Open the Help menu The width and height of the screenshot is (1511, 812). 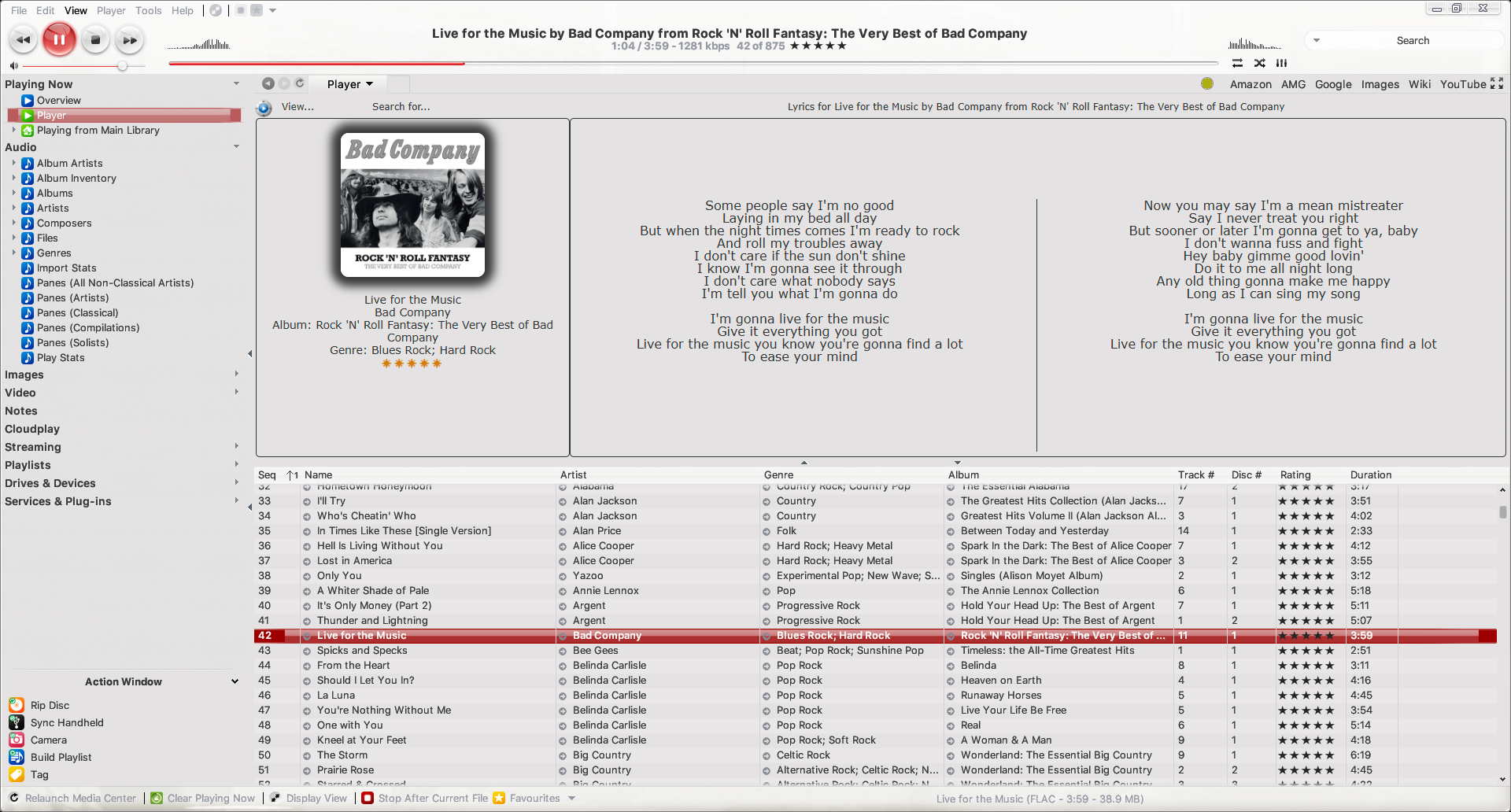pos(183,10)
